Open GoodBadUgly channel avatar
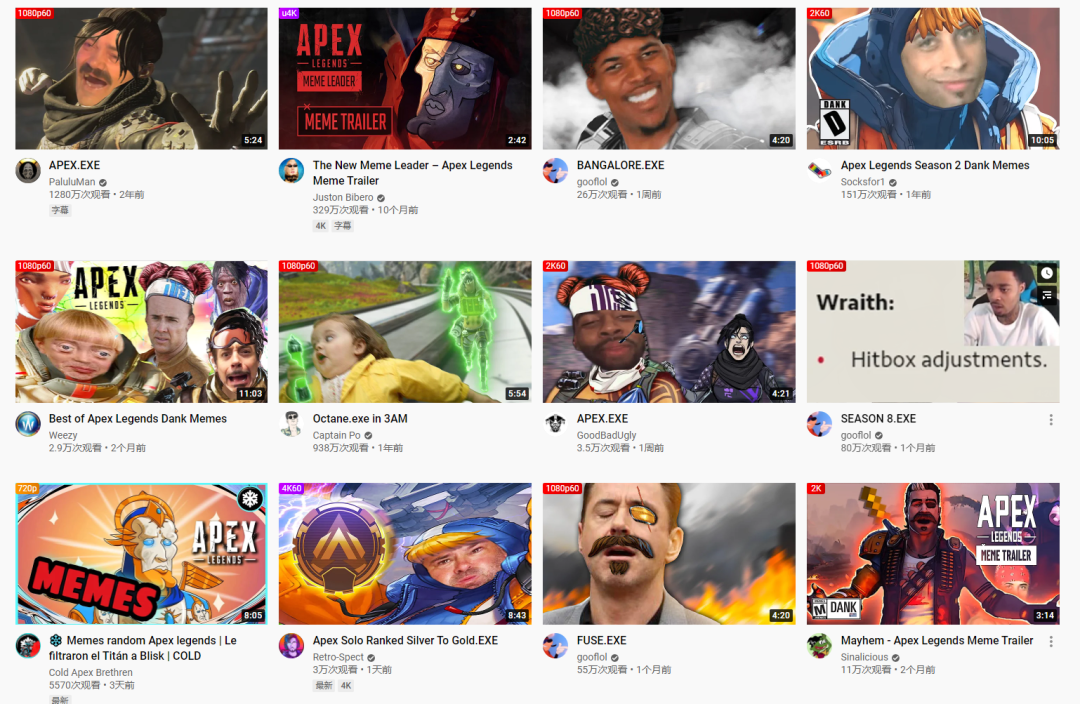The height and width of the screenshot is (704, 1080). 555,424
